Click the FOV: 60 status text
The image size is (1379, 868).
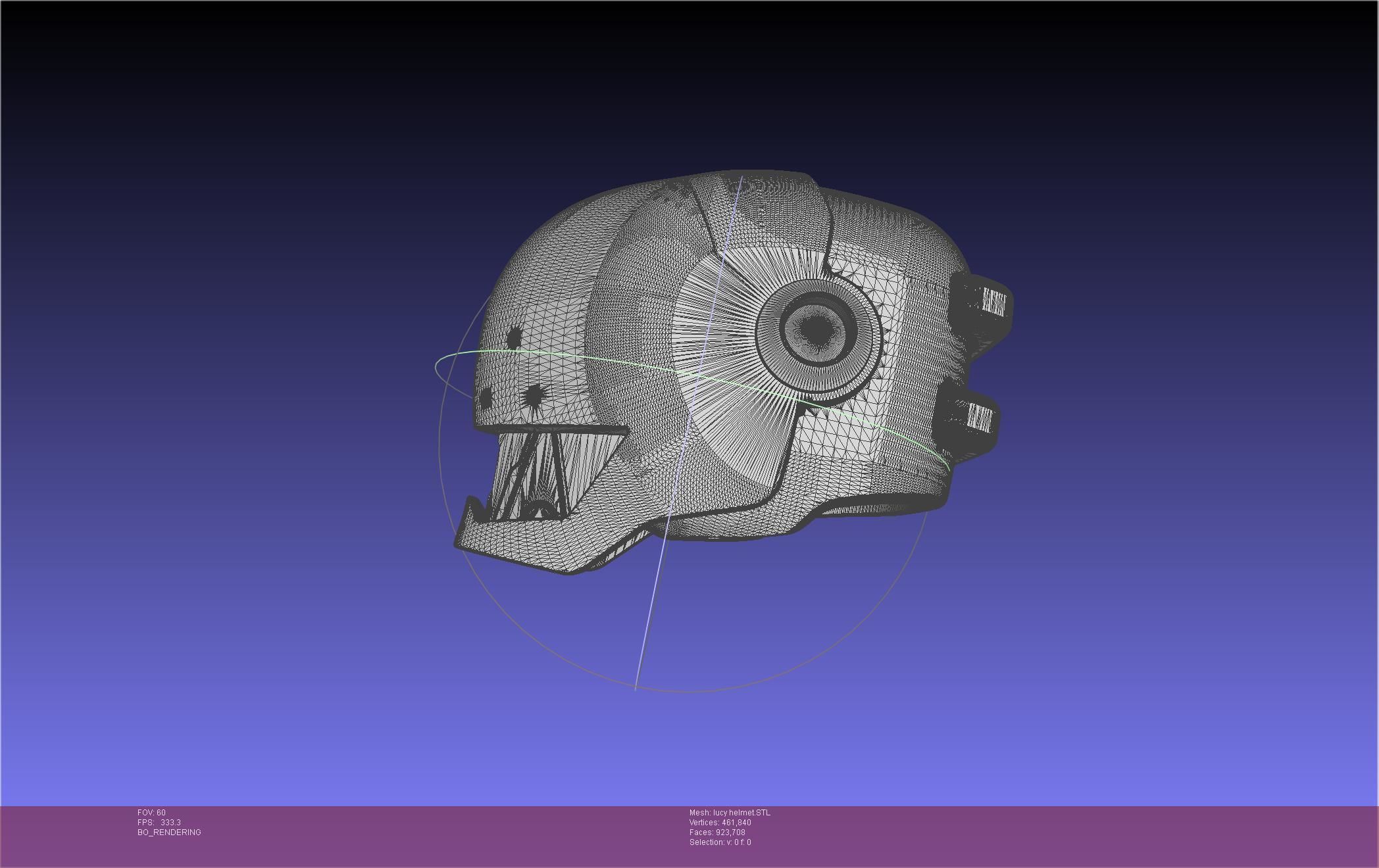pos(151,813)
